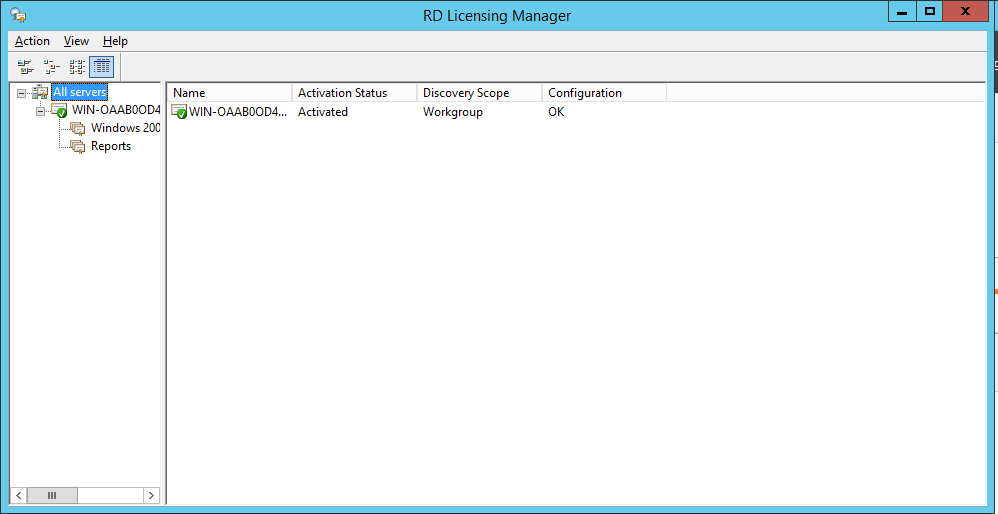This screenshot has width=998, height=514.
Task: Select the List view toolbar icon
Action: 77,67
